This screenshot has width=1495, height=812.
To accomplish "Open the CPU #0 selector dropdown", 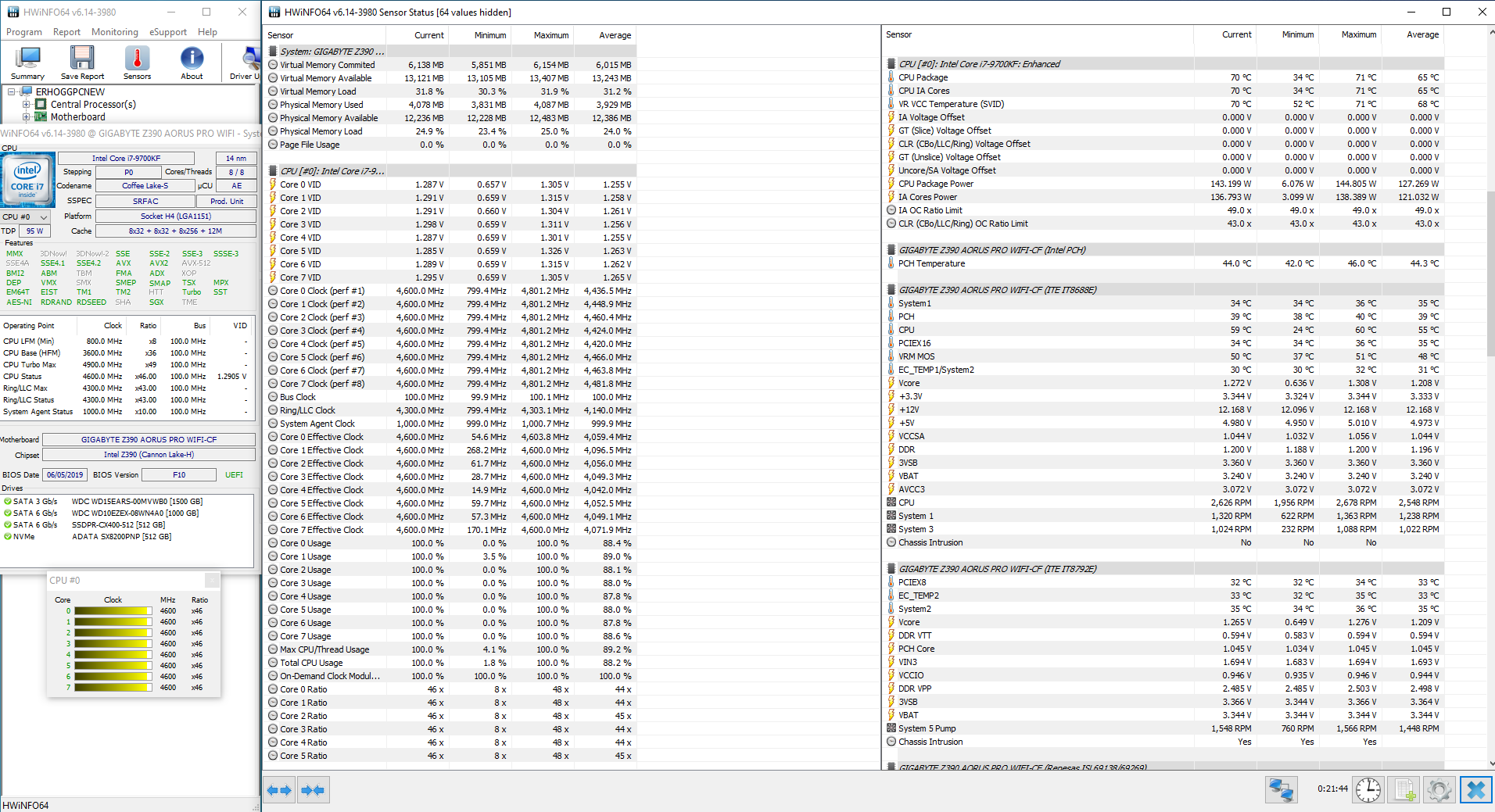I will pos(25,216).
